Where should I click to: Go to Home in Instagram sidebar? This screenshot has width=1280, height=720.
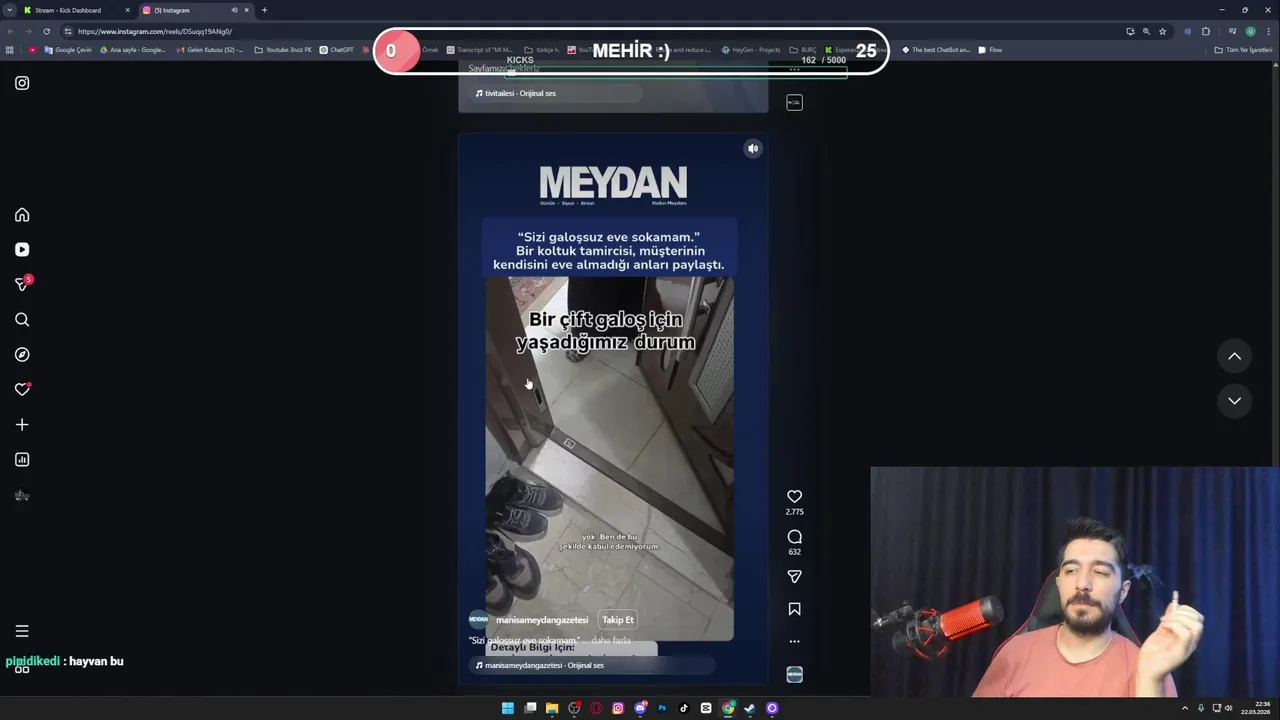pyautogui.click(x=22, y=215)
